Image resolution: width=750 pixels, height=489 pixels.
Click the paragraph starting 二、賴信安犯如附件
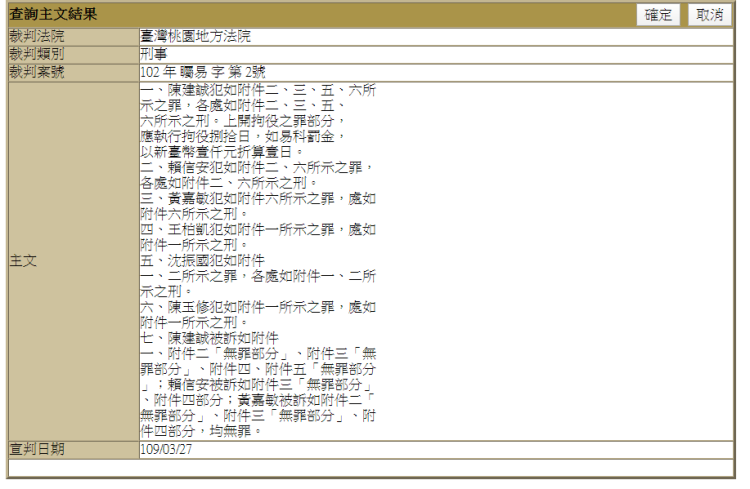pos(258,176)
